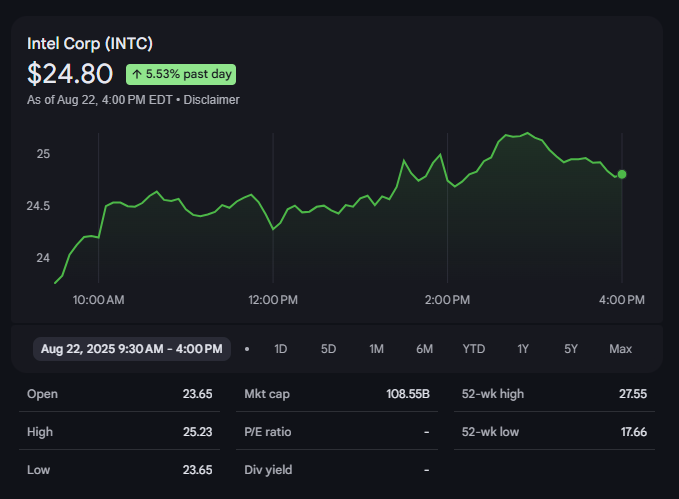679x499 pixels.
Task: Click the 24 y-axis label
Action: coord(43,258)
